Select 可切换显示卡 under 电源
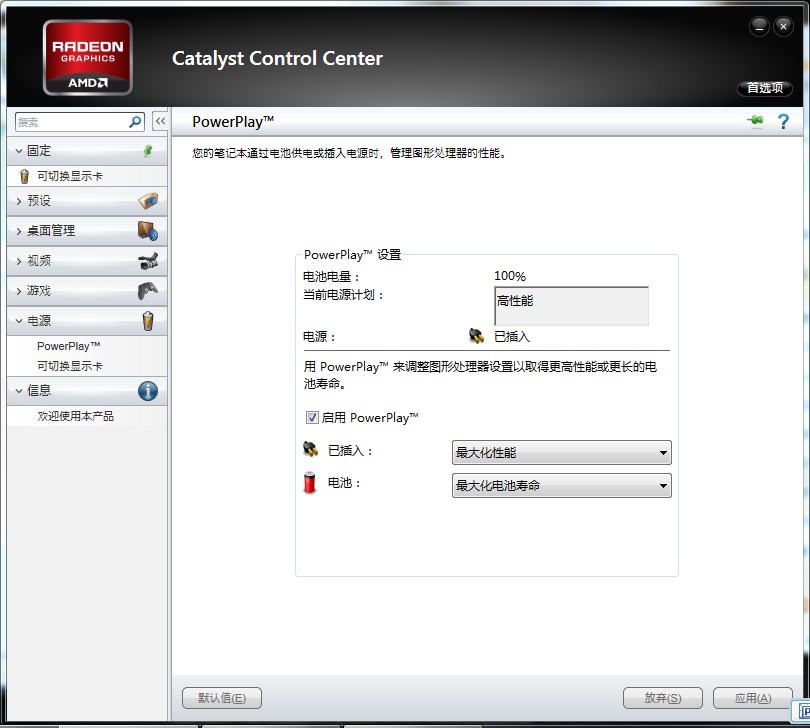The image size is (810, 728). (70, 366)
